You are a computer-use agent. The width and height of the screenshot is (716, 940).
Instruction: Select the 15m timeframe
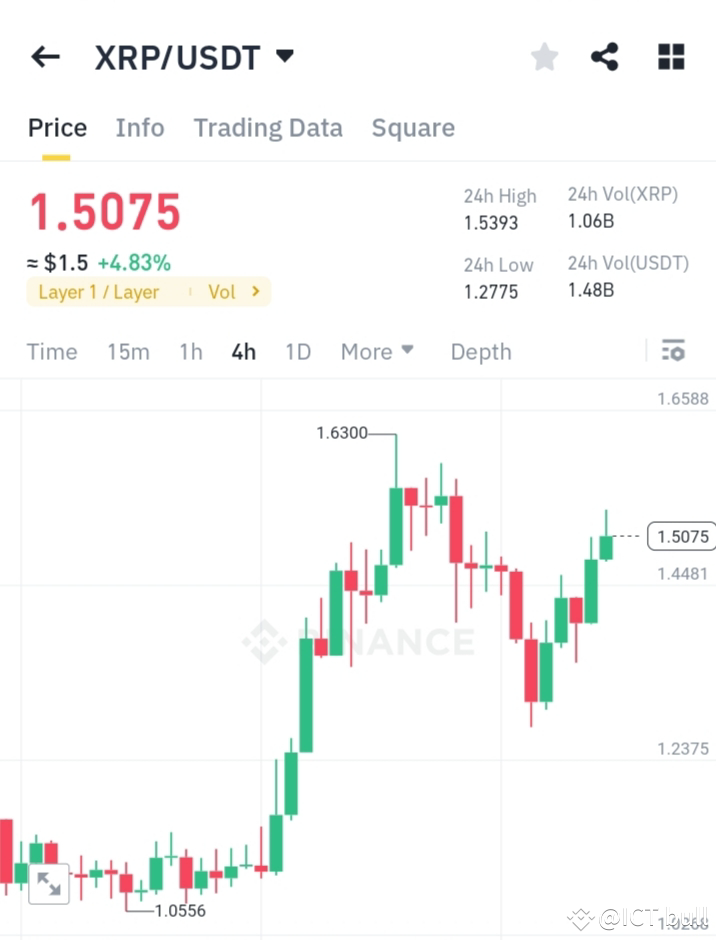pos(128,351)
